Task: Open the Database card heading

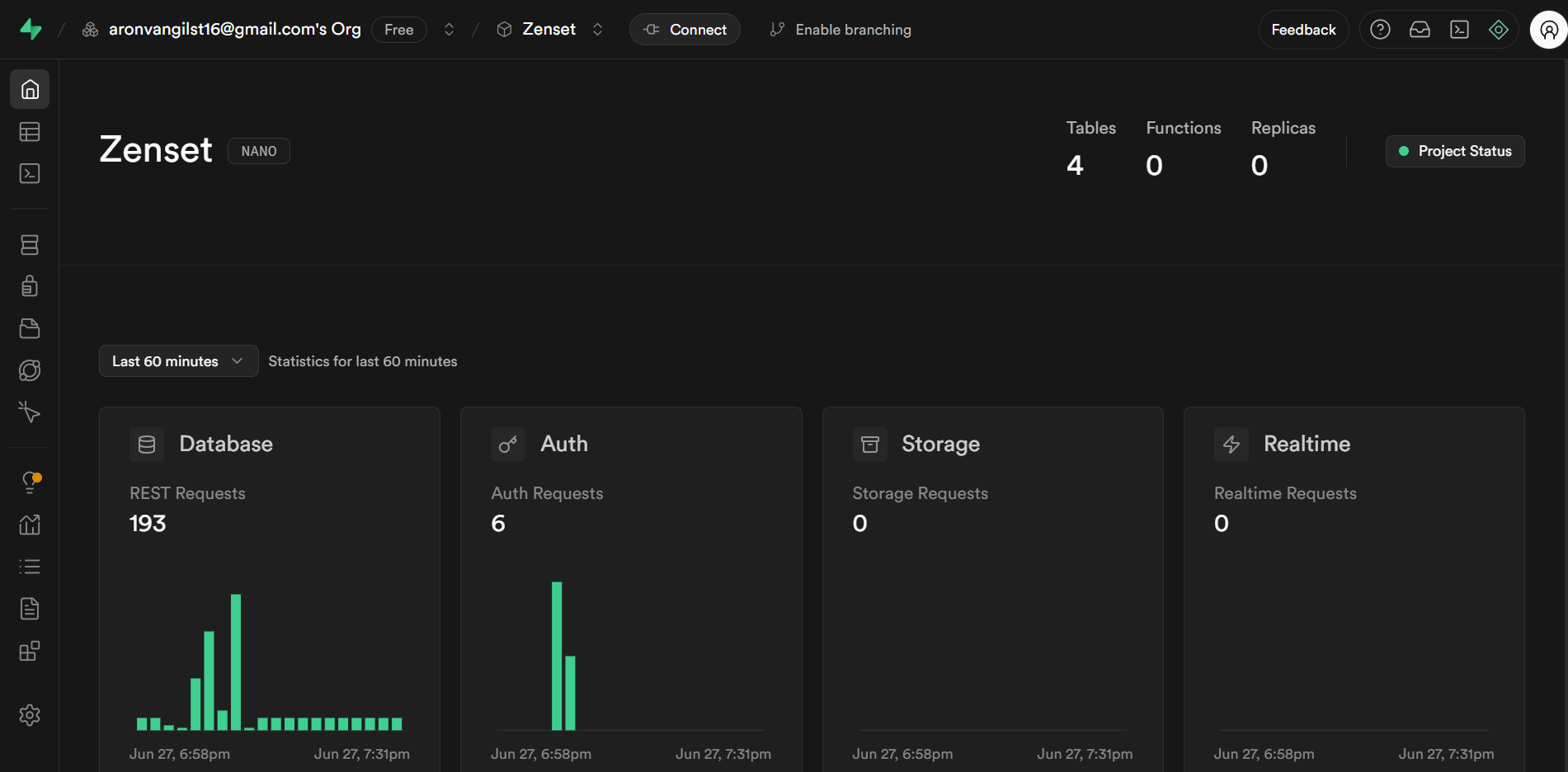Action: pyautogui.click(x=226, y=444)
